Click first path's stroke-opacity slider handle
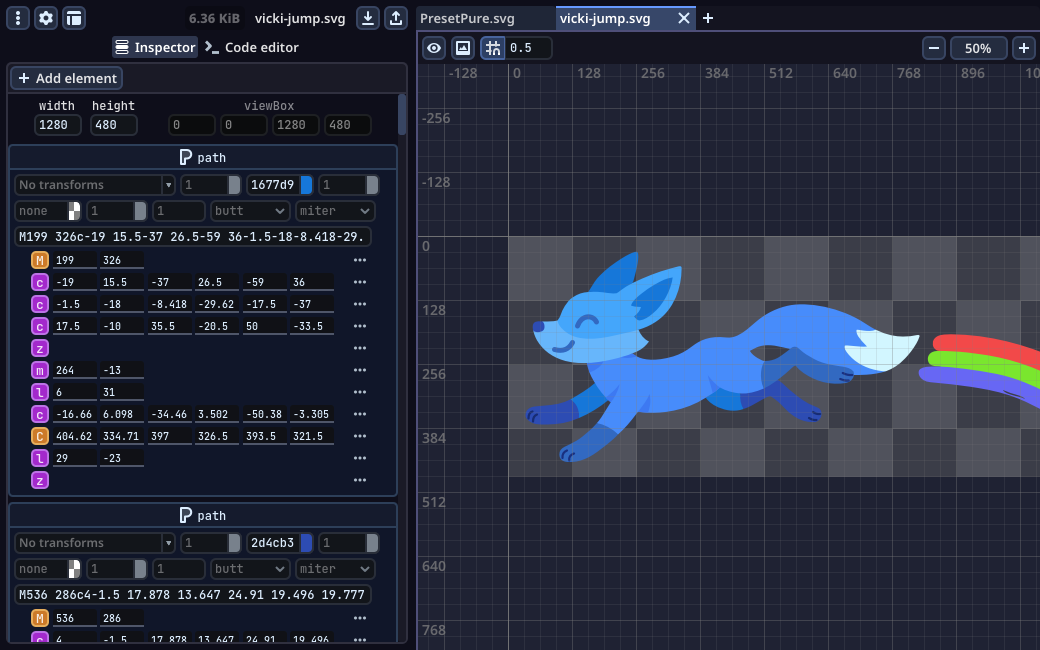This screenshot has width=1040, height=650. 140,211
